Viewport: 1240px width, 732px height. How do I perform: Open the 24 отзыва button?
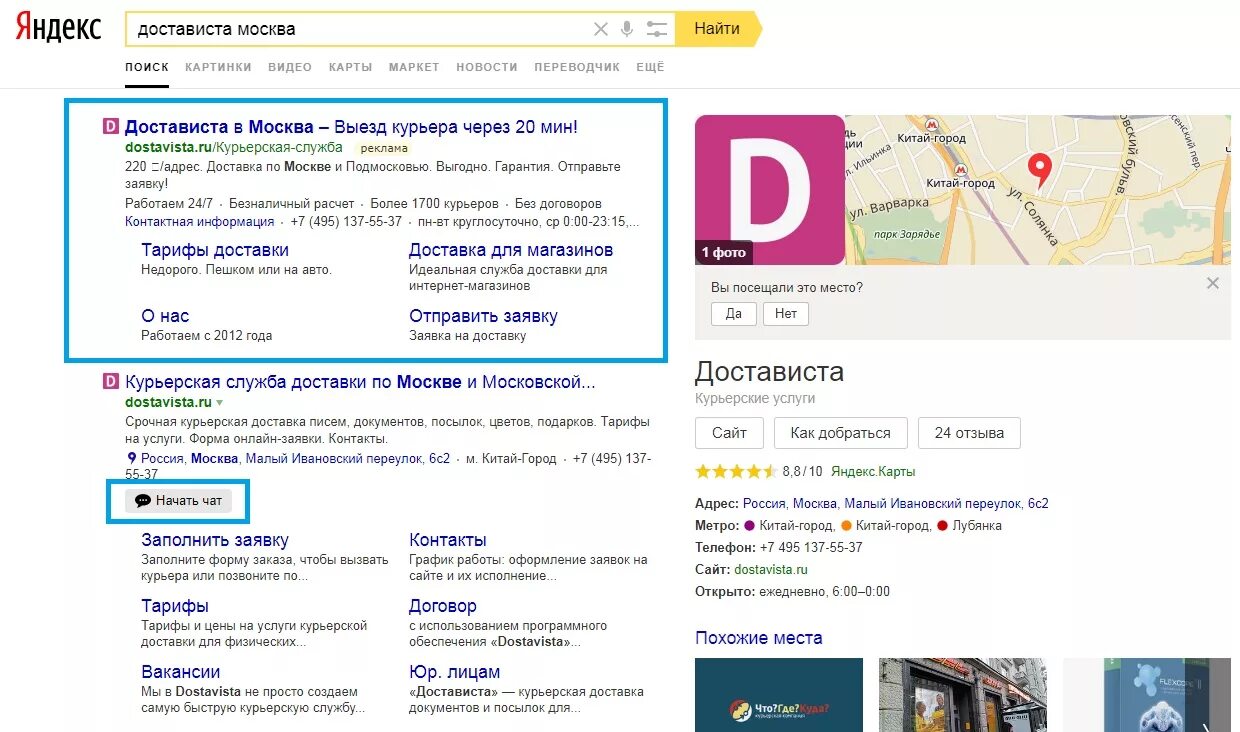click(x=969, y=433)
